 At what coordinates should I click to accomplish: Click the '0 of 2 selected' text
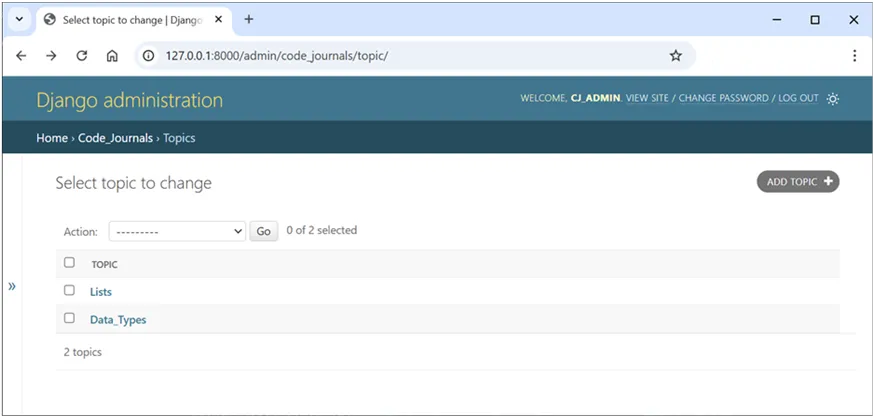[321, 230]
